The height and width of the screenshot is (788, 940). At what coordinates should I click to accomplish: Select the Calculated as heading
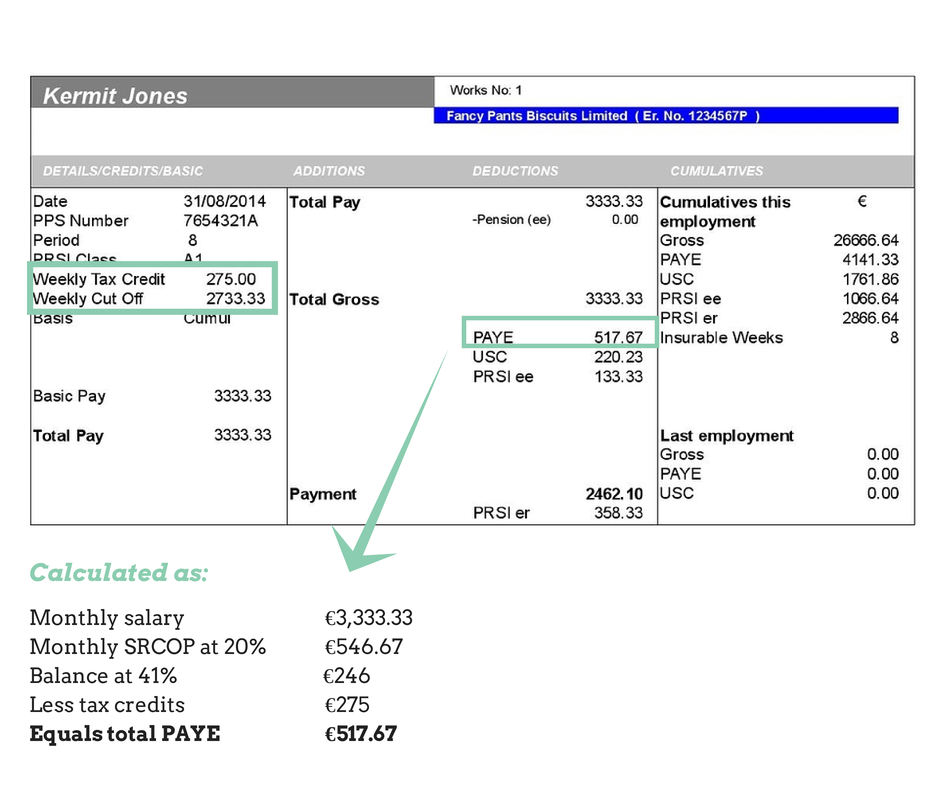click(119, 573)
